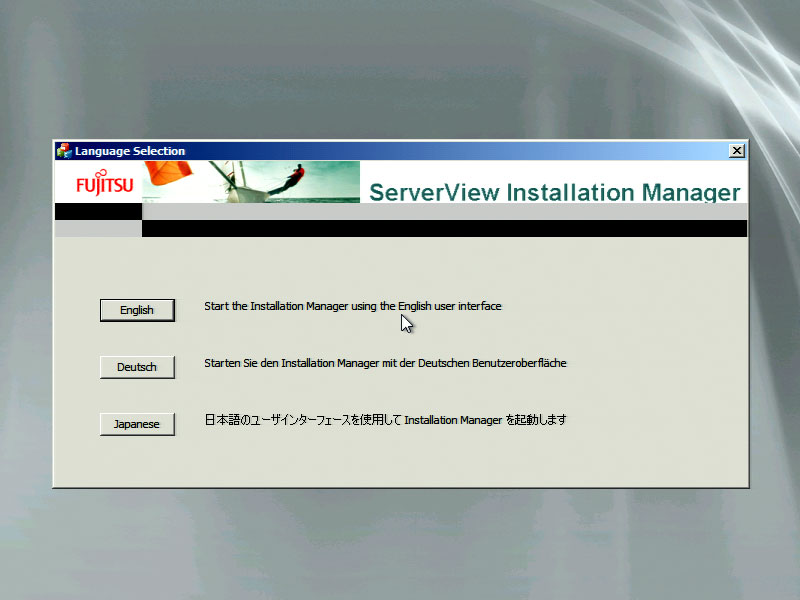Click the German description text 'Starten Sie den Installation Manager'

(291, 363)
